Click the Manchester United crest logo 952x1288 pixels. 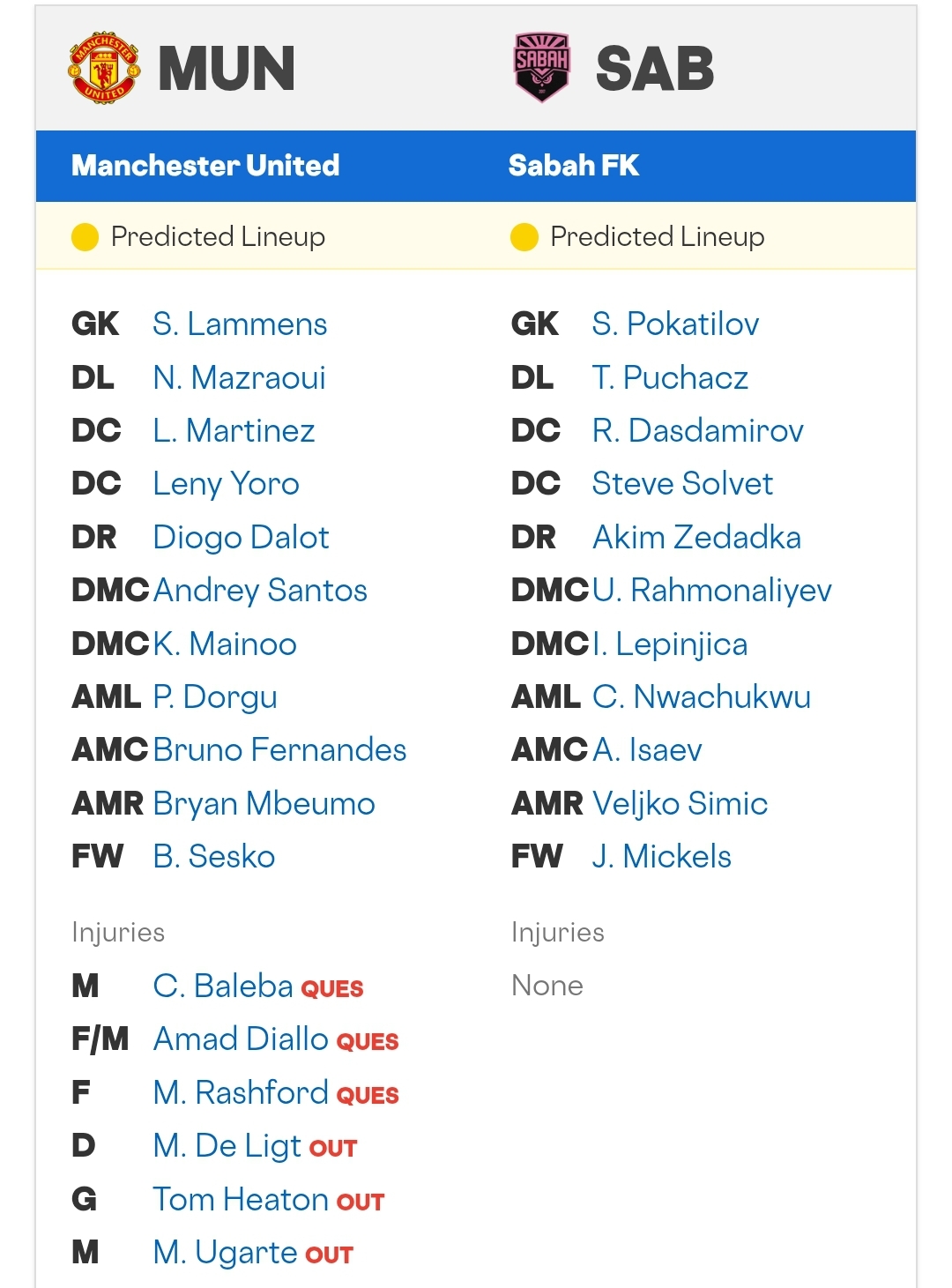104,69
